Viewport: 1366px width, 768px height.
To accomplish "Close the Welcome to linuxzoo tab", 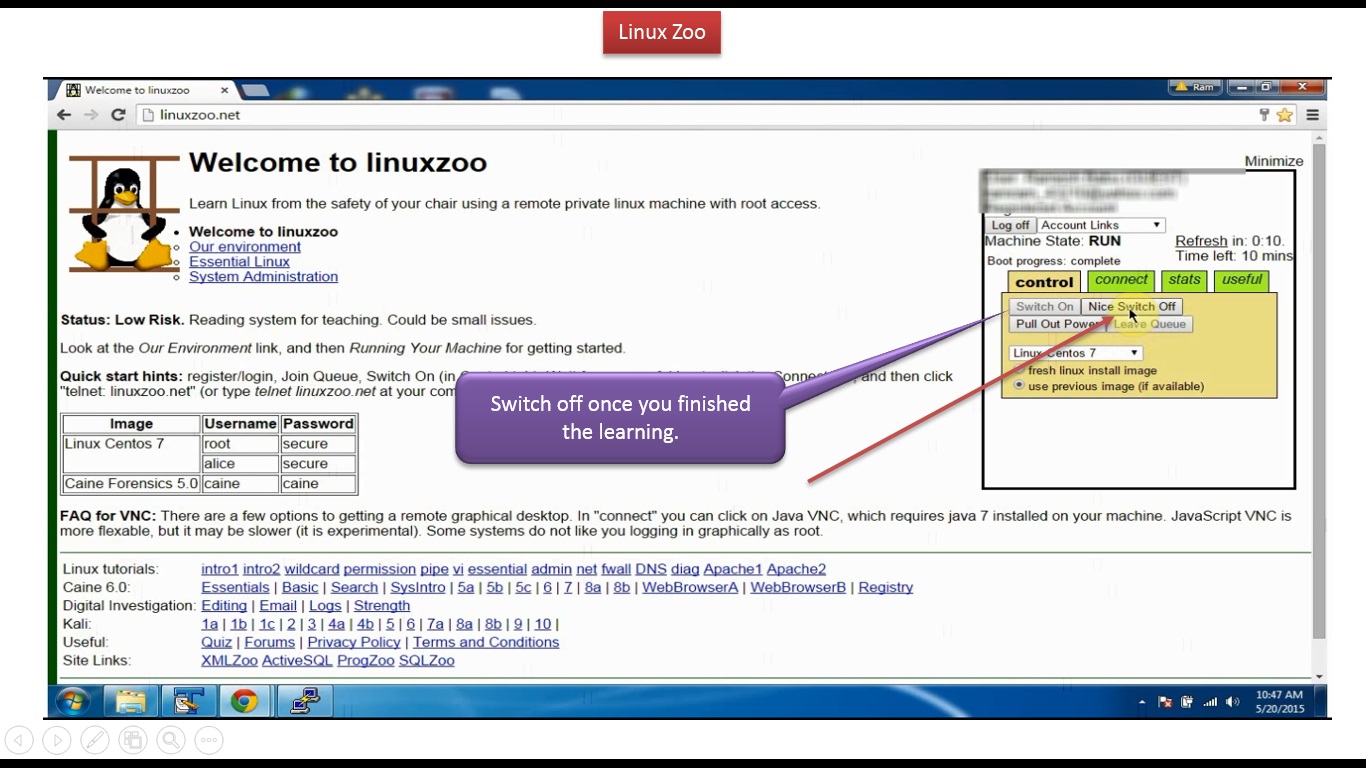I will pos(224,90).
